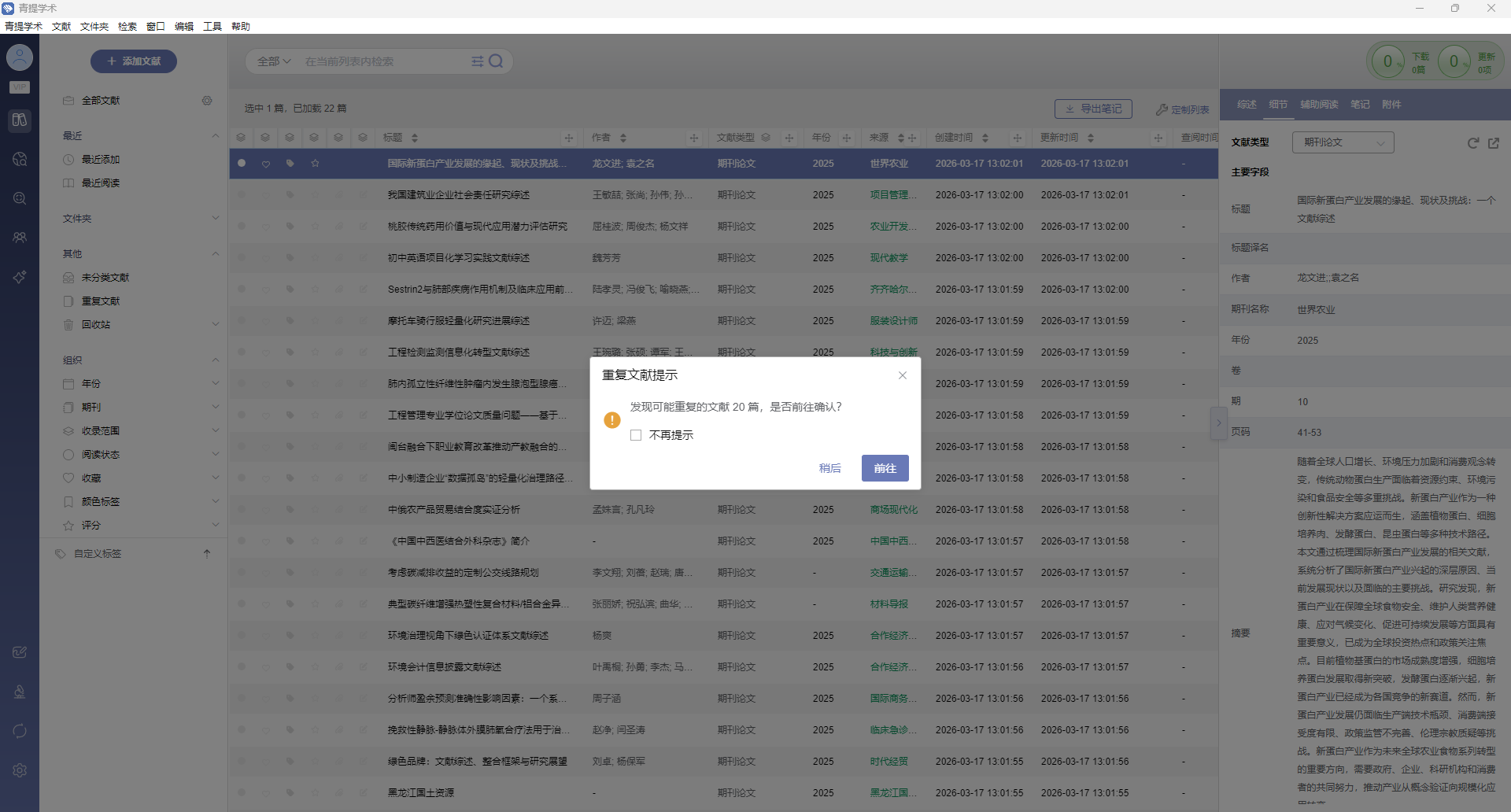Click the 稍后 button
Screen dimensions: 1511x812
pos(829,468)
